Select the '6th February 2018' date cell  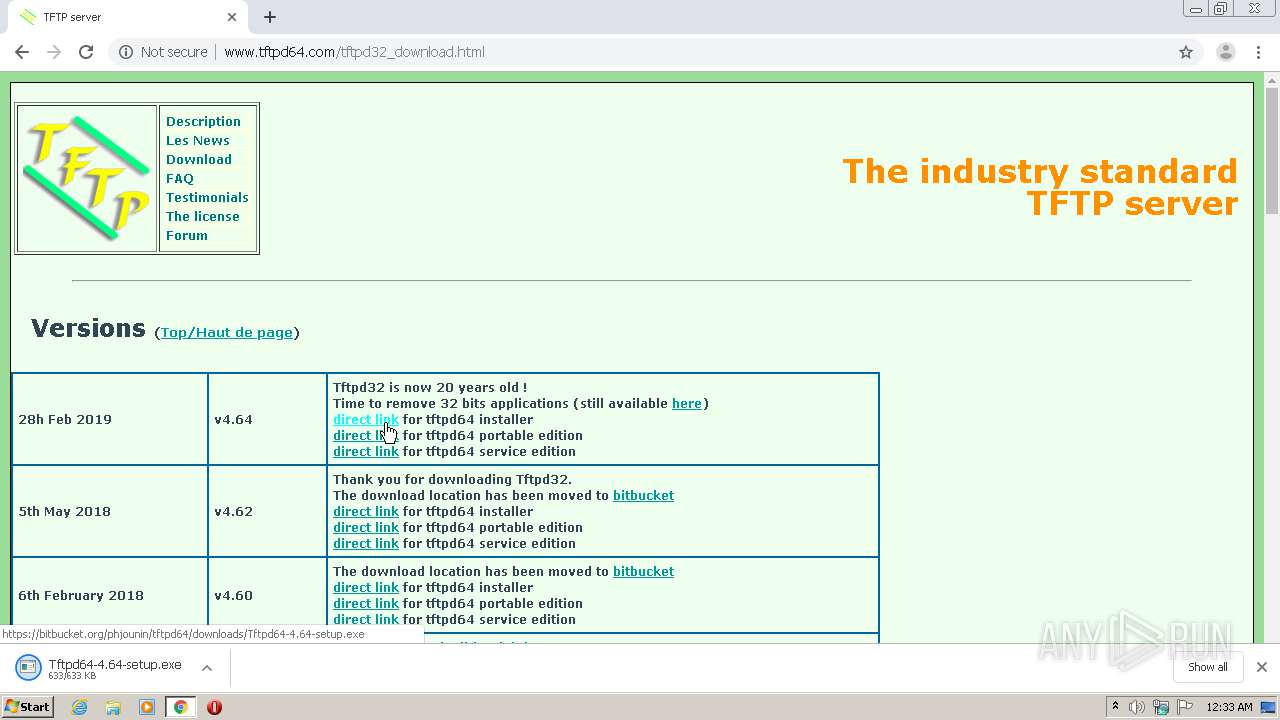pyautogui.click(x=110, y=595)
